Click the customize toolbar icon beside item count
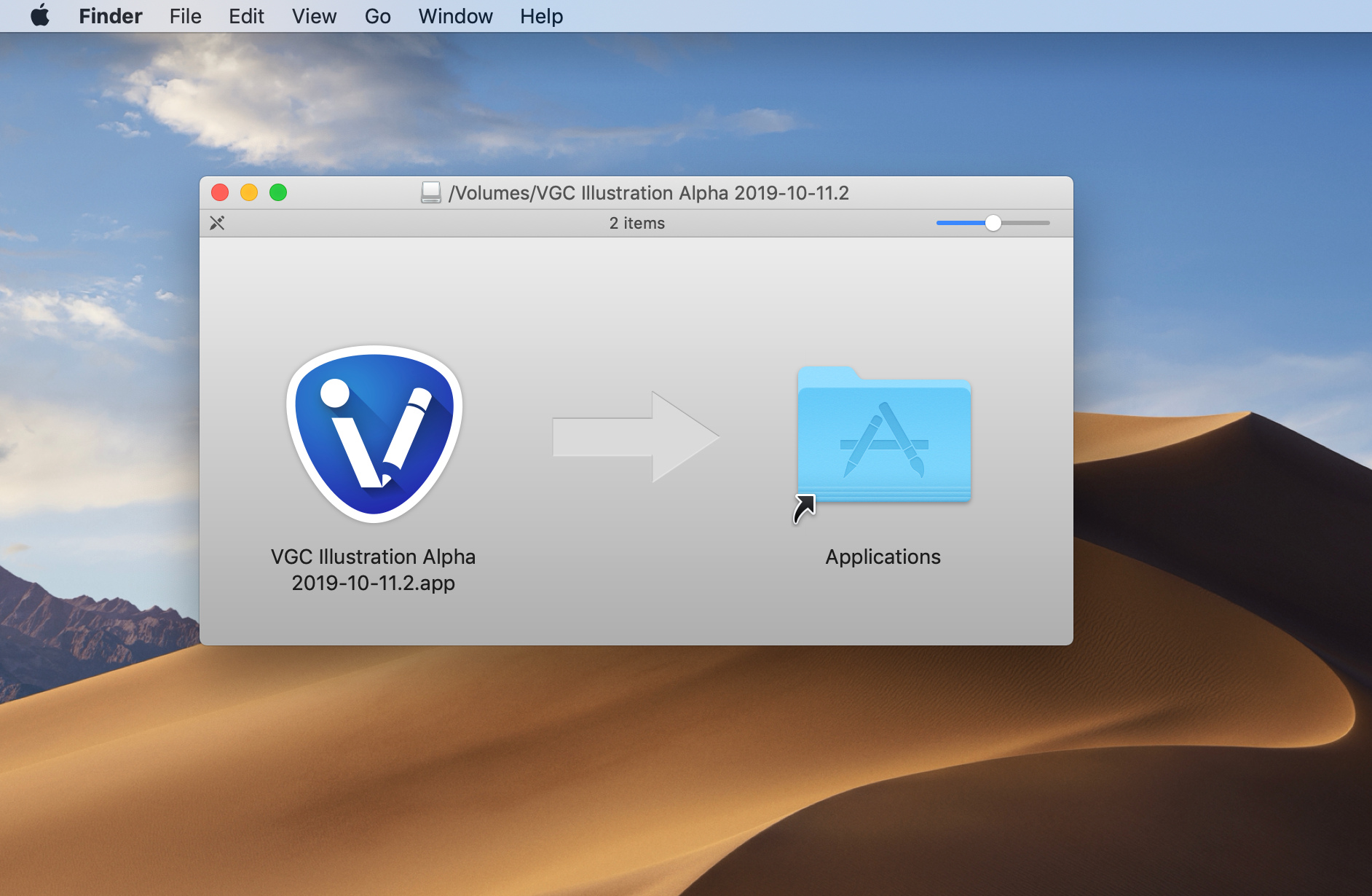This screenshot has width=1372, height=896. 217,223
